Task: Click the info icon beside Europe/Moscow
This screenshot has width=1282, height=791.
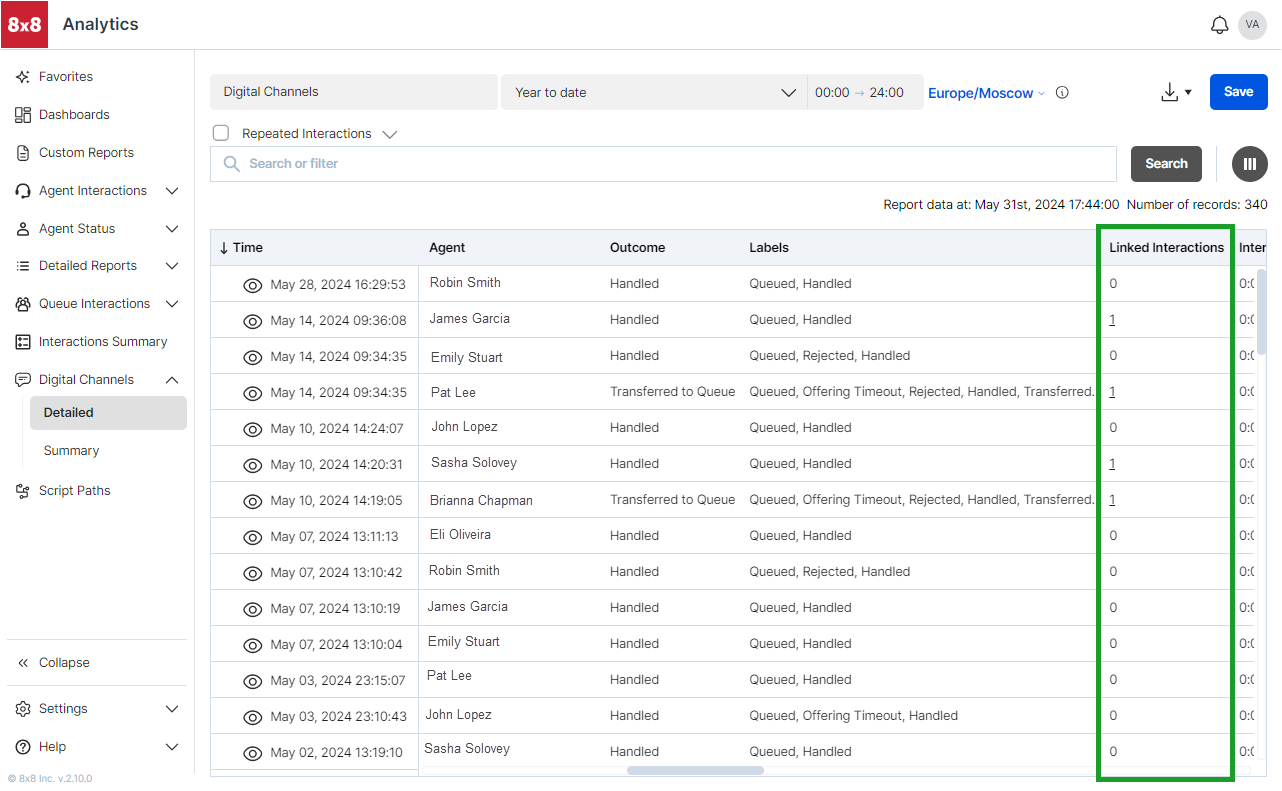Action: 1062,92
